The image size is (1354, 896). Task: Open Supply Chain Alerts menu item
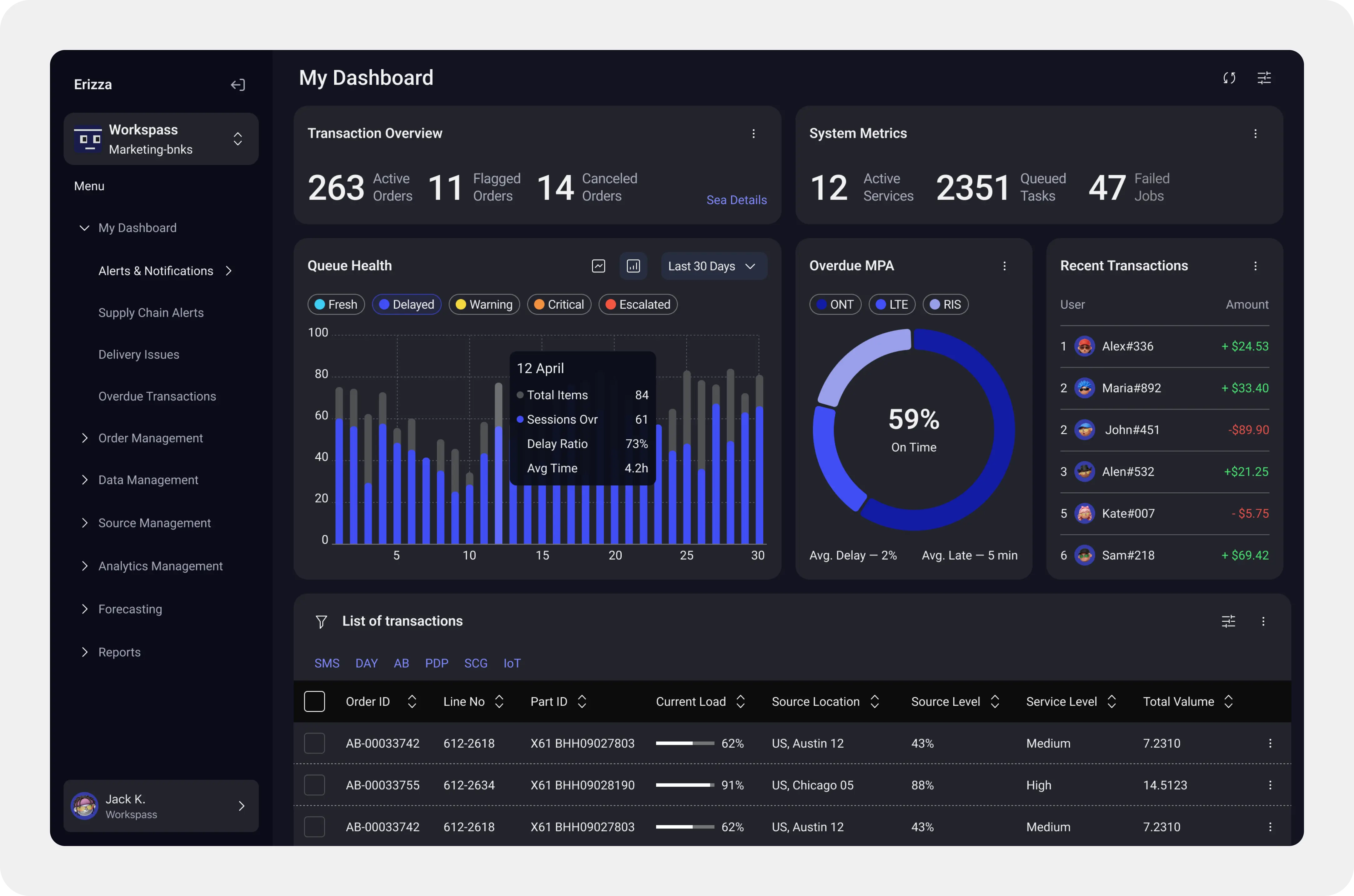click(x=151, y=313)
